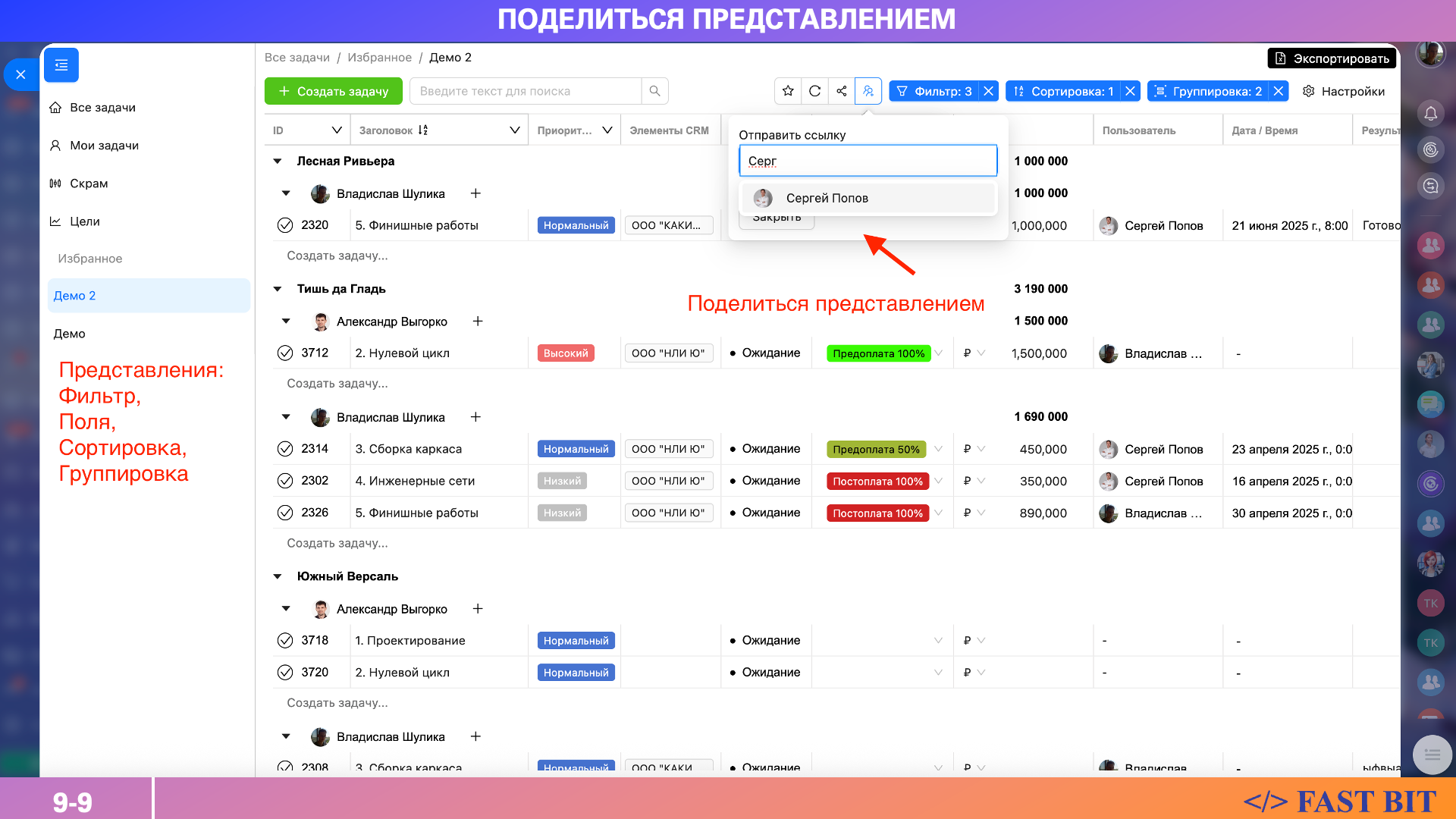Click the star favorite icon in toolbar

tap(788, 91)
